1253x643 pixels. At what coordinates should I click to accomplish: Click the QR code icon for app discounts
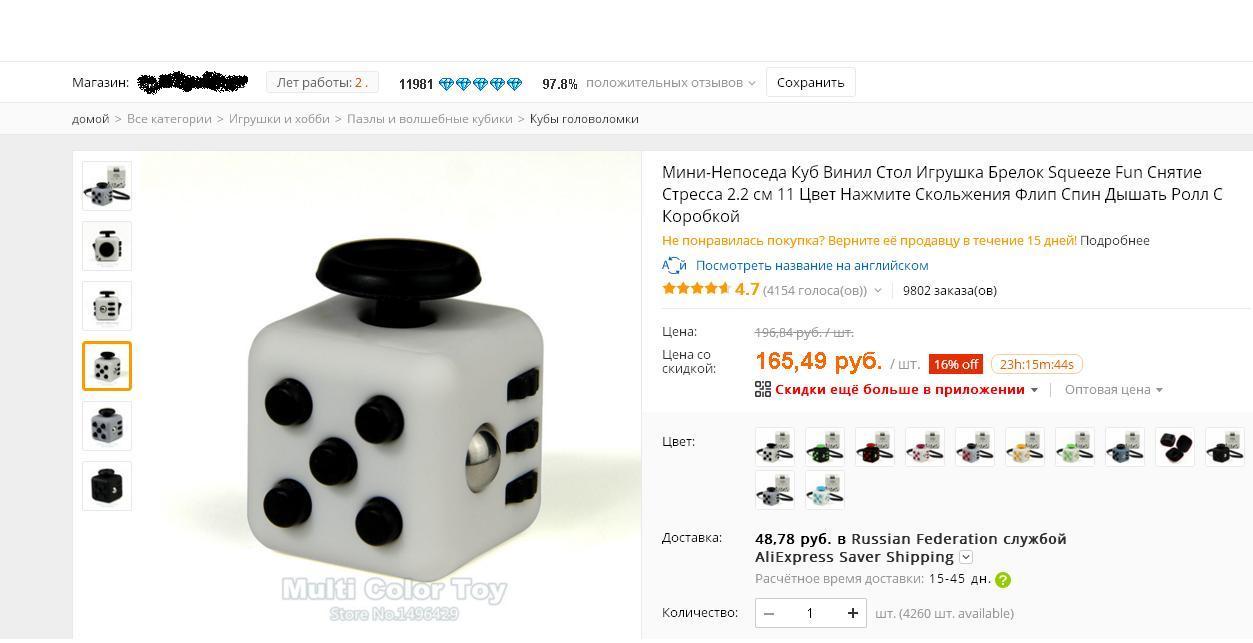763,389
